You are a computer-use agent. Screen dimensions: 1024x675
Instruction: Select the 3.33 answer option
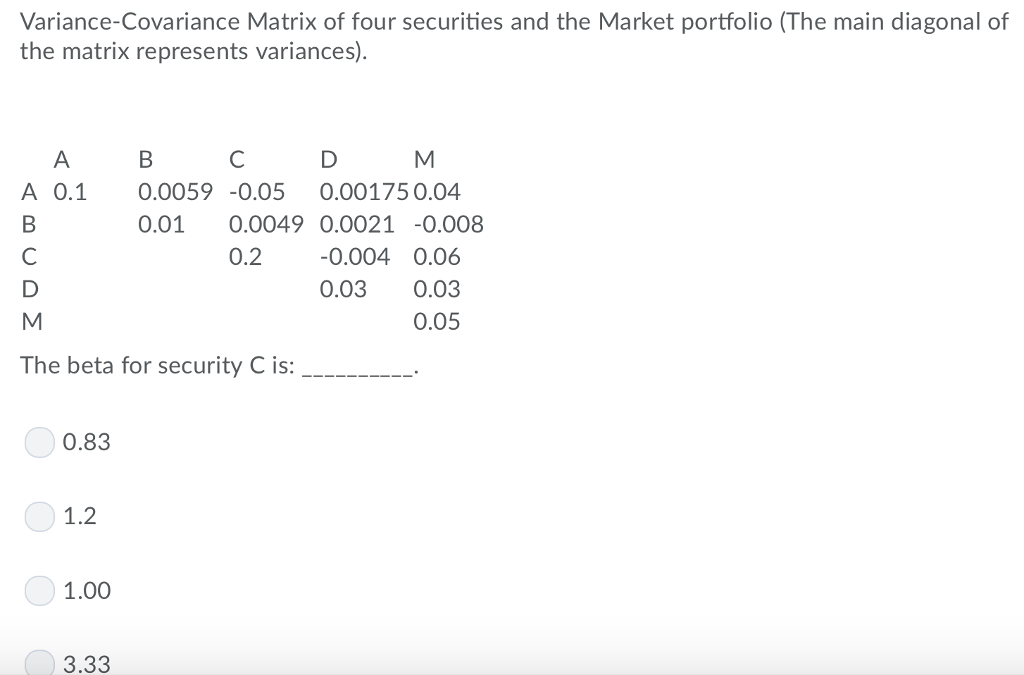pyautogui.click(x=39, y=663)
